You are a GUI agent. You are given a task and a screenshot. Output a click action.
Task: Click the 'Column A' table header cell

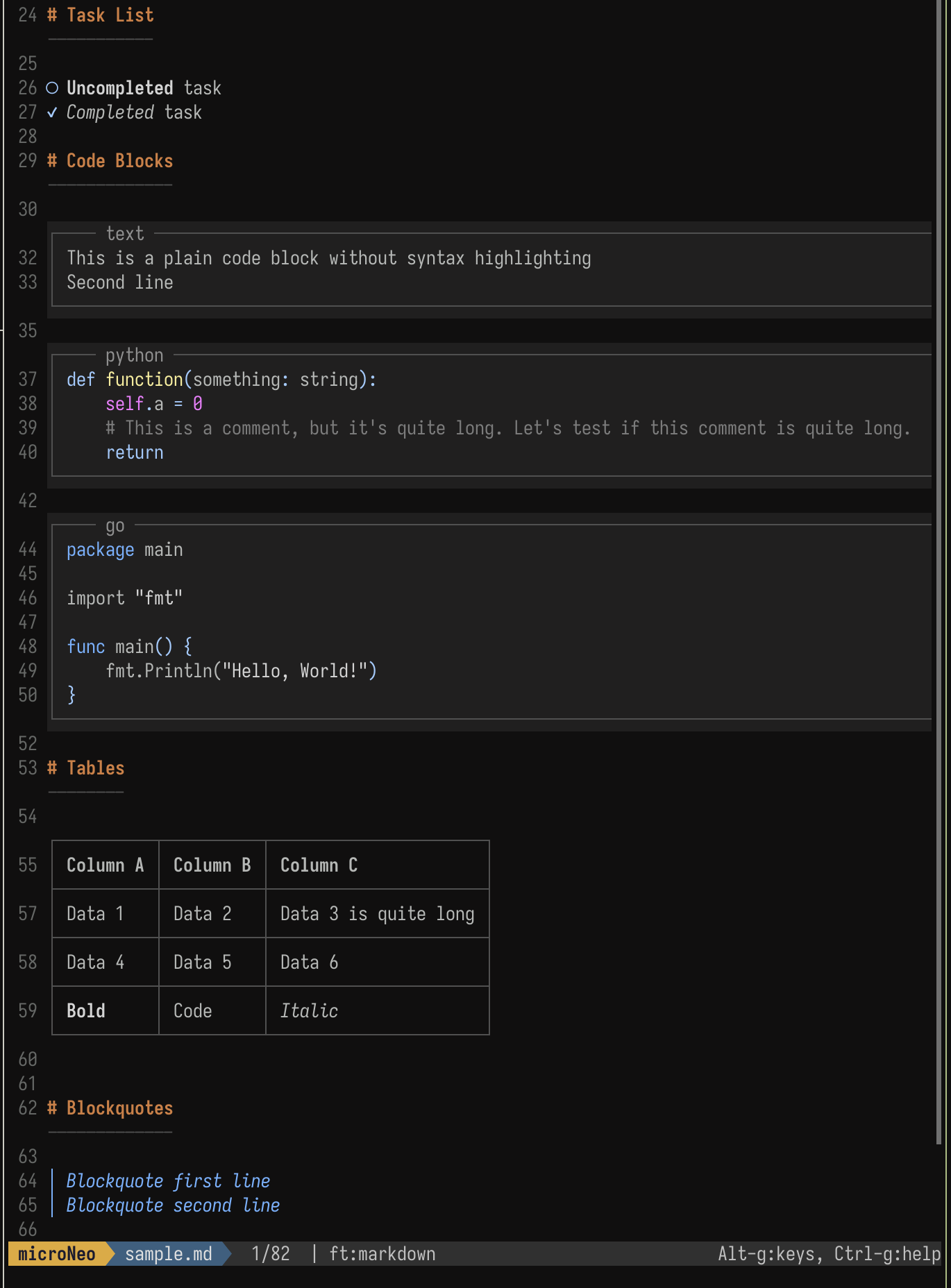click(106, 865)
